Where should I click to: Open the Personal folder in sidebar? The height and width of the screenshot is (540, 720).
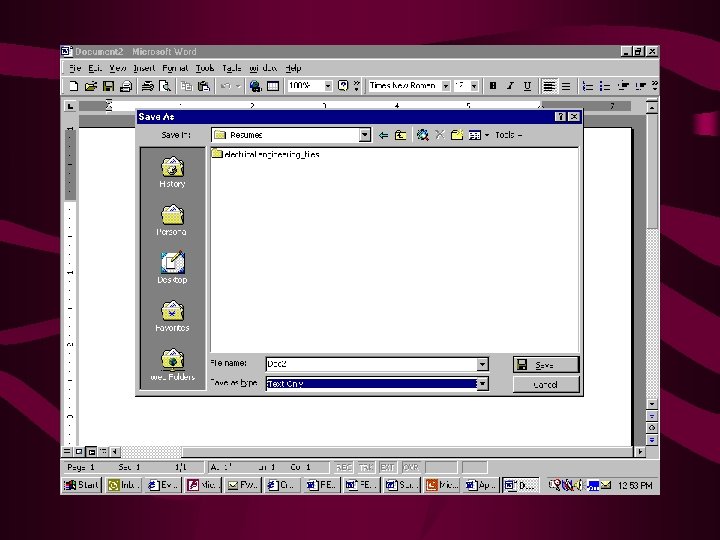(172, 220)
